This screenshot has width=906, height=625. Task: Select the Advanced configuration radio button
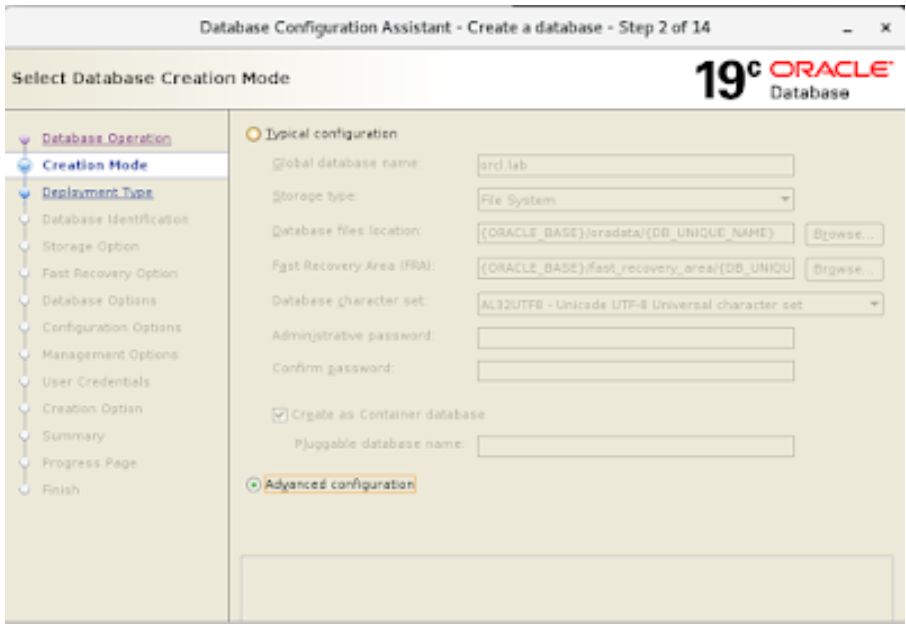(253, 485)
